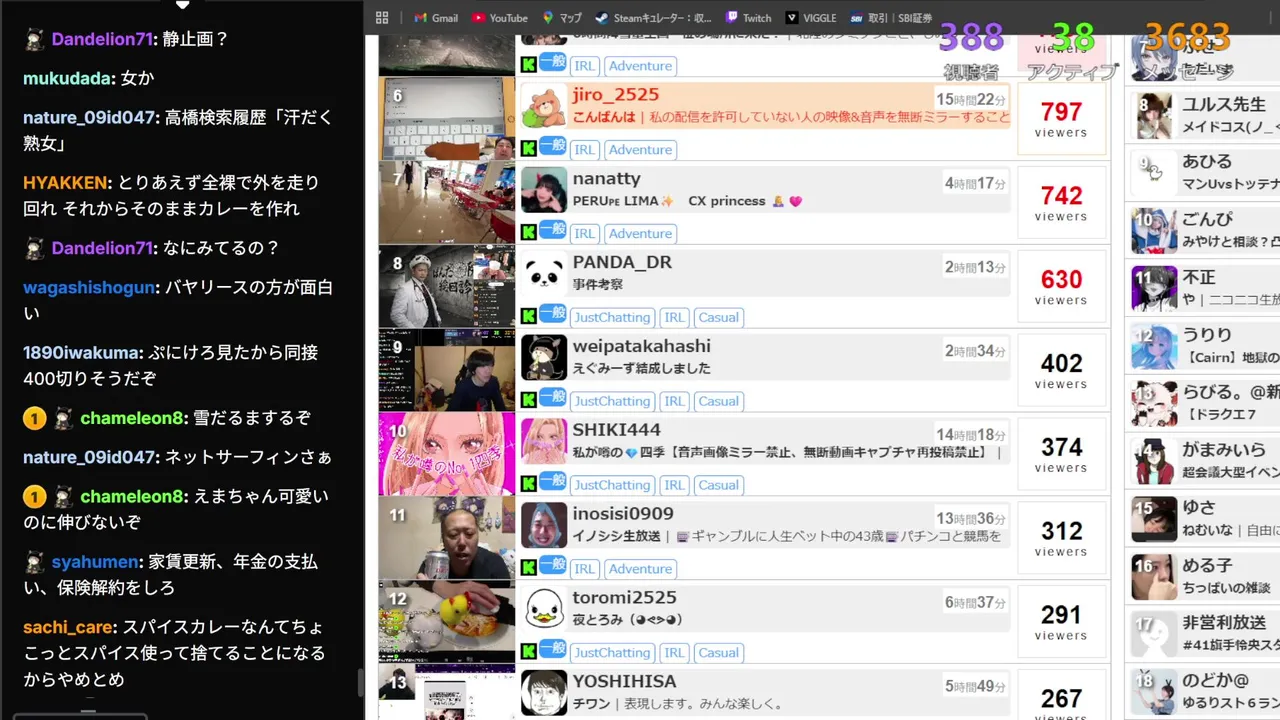Click the 一般 badge in jiro_2525 row
This screenshot has height=720, width=1280.
552,145
